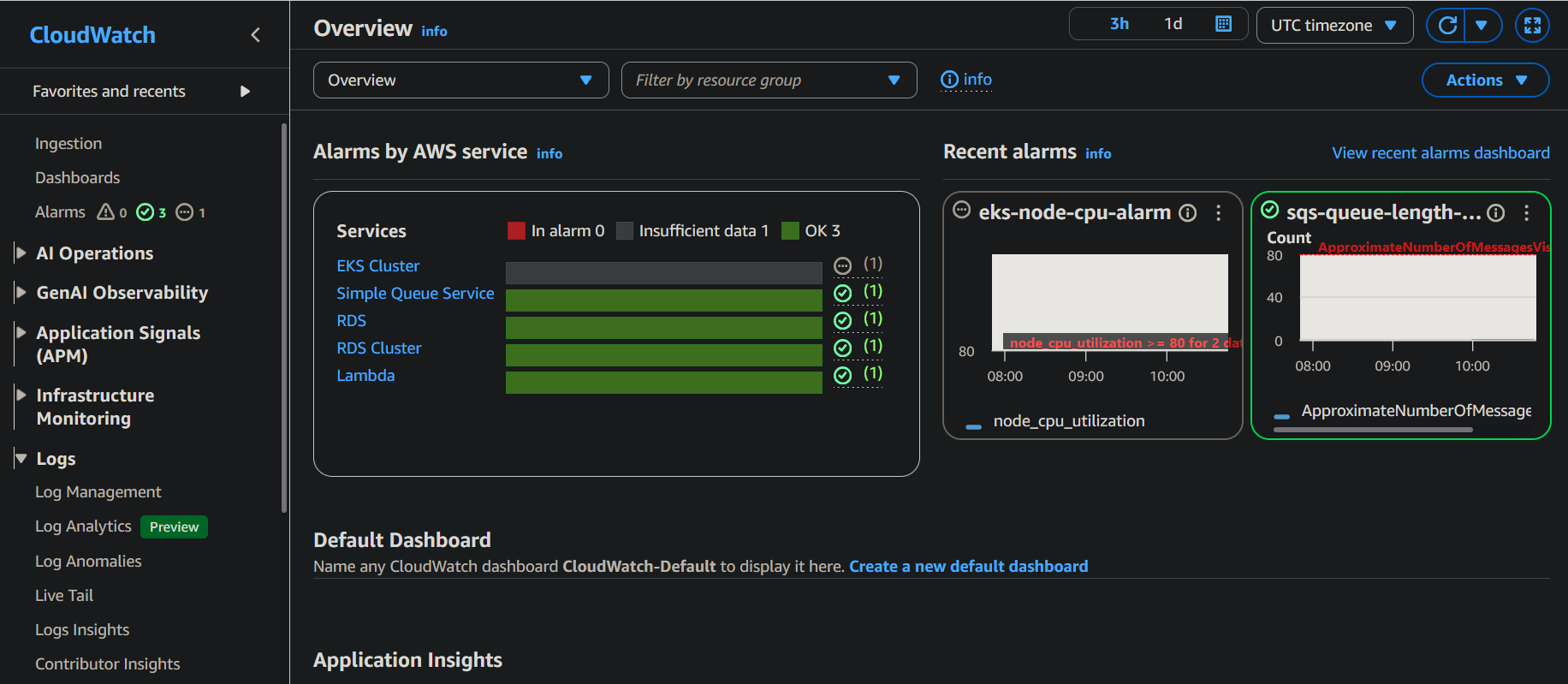
Task: Click sqs-queue-length OK state icon
Action: click(x=1270, y=210)
